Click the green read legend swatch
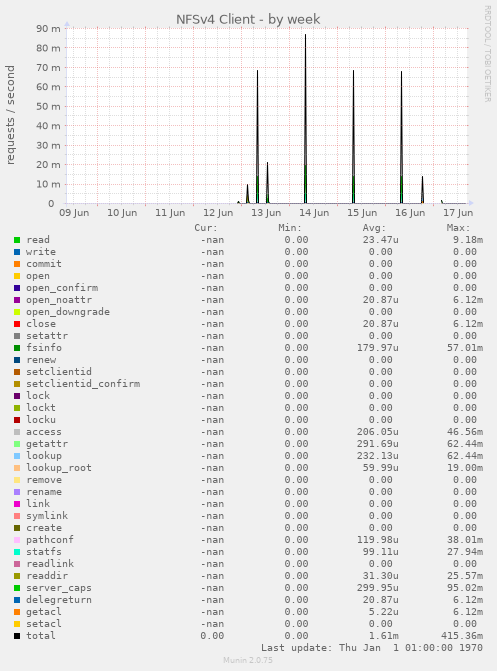The height and width of the screenshot is (671, 497). (17, 240)
